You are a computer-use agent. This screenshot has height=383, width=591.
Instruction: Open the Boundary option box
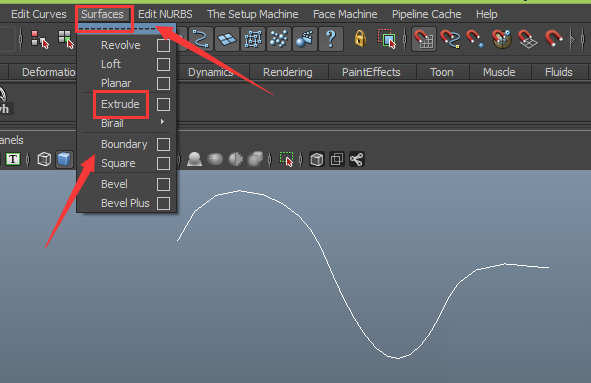(163, 144)
